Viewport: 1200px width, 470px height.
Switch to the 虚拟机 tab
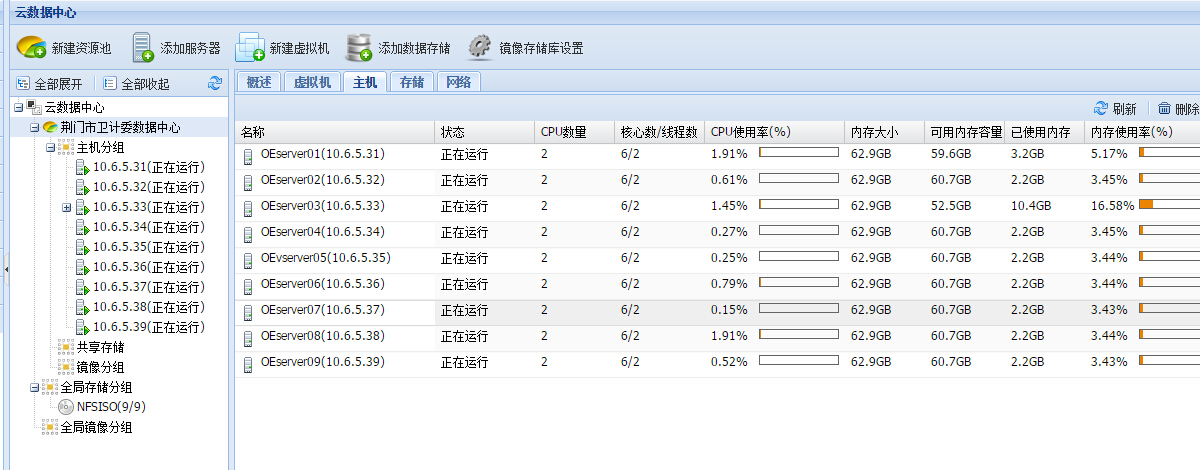(313, 82)
